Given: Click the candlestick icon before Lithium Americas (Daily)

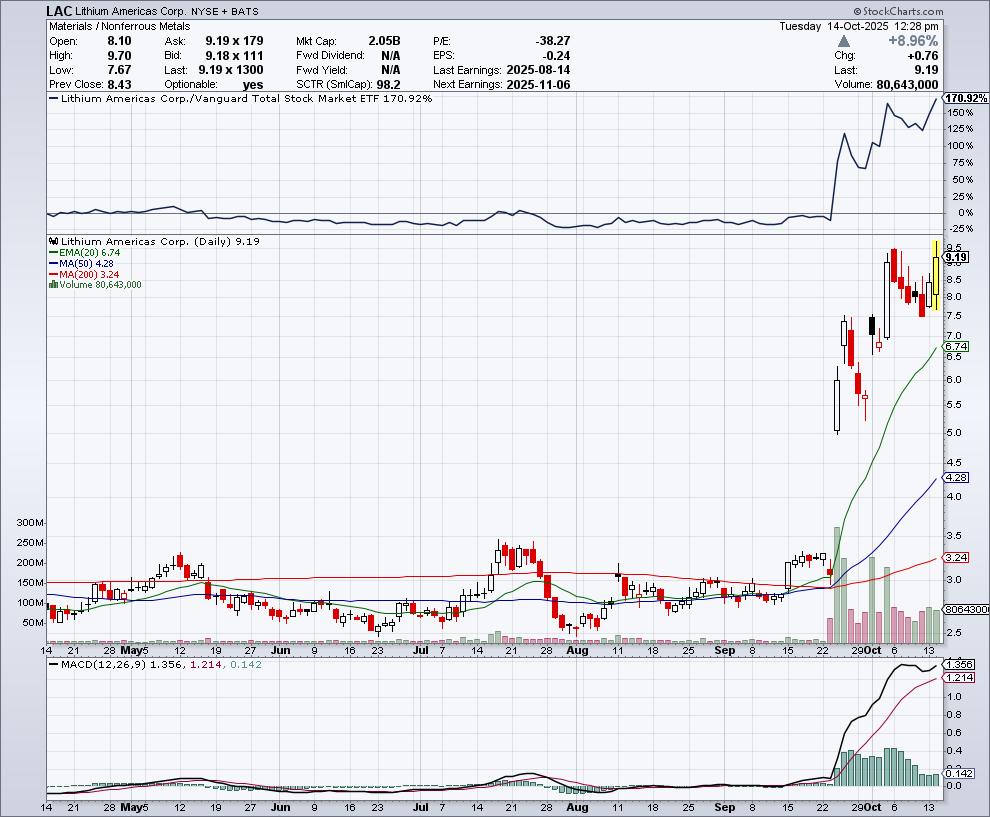Looking at the screenshot, I should (x=54, y=241).
